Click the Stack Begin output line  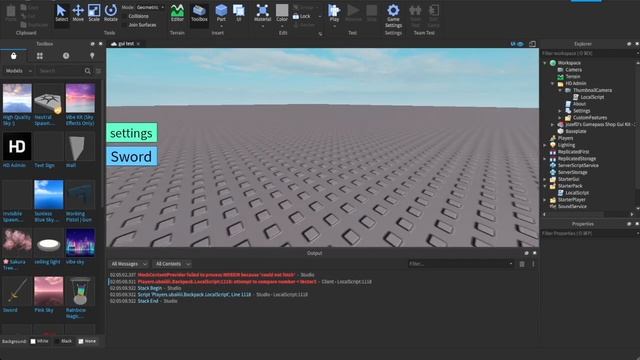(149, 288)
